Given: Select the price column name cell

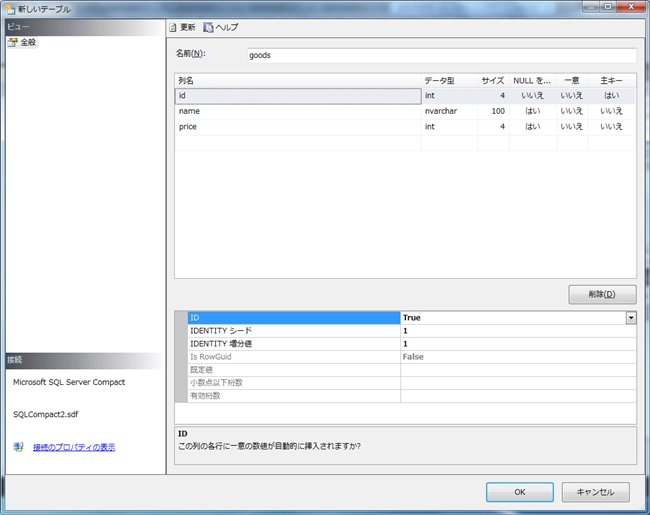Looking at the screenshot, I should [298, 127].
